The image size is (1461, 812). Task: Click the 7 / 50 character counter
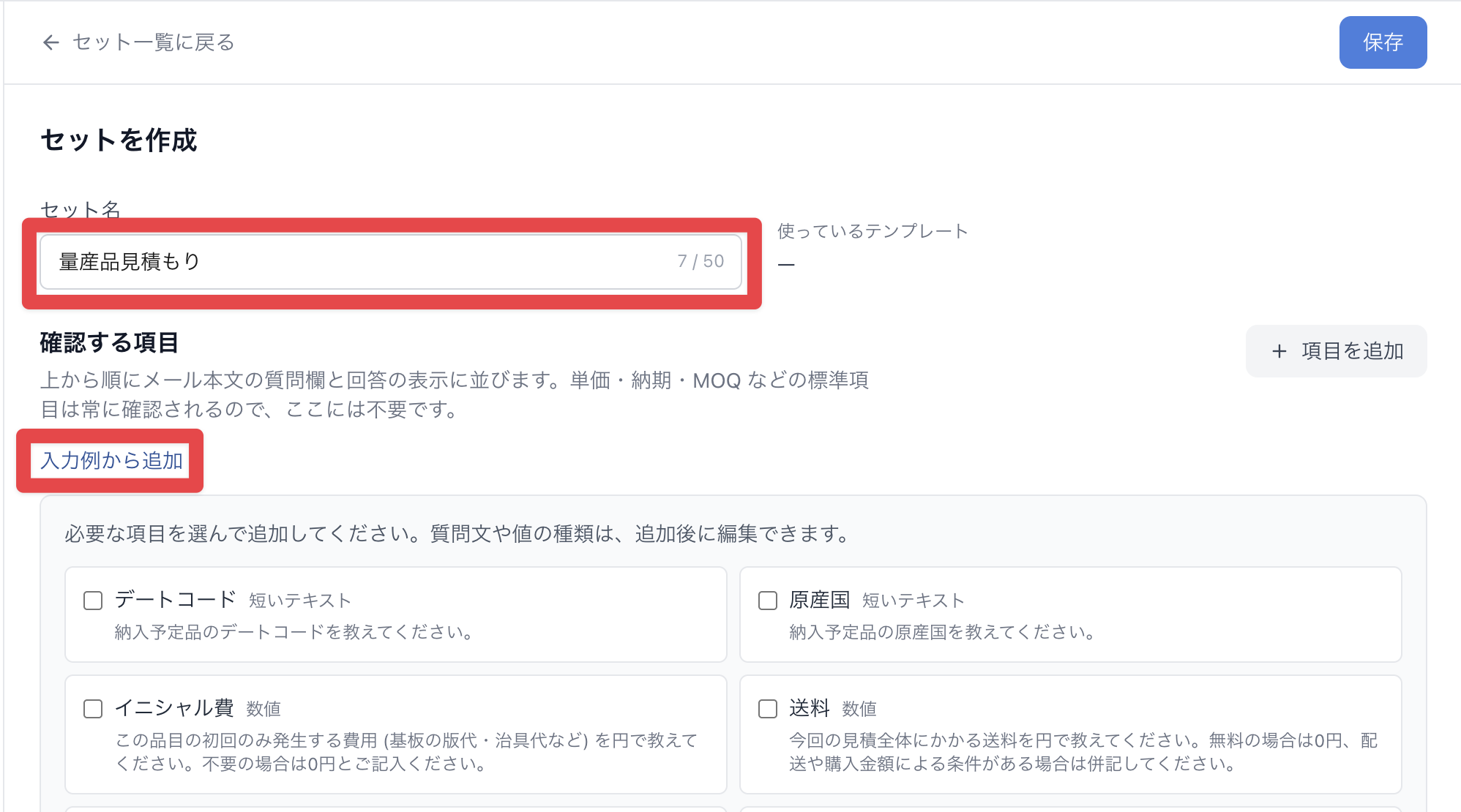(x=700, y=261)
